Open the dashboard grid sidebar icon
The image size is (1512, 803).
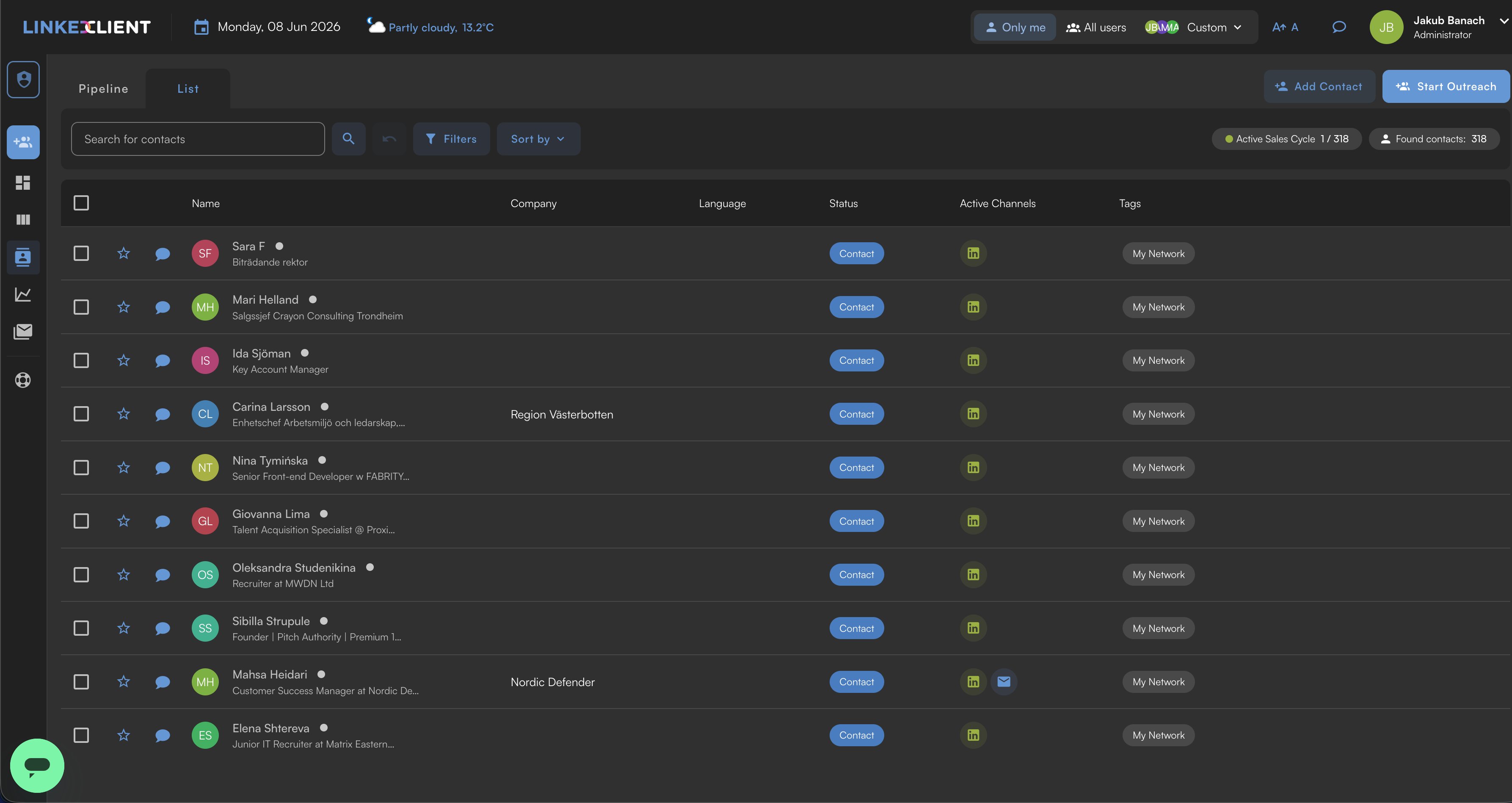coord(23,183)
